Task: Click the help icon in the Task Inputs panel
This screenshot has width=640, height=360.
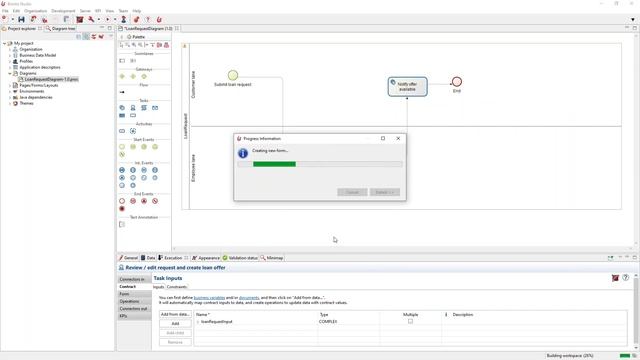Action: 625,278
